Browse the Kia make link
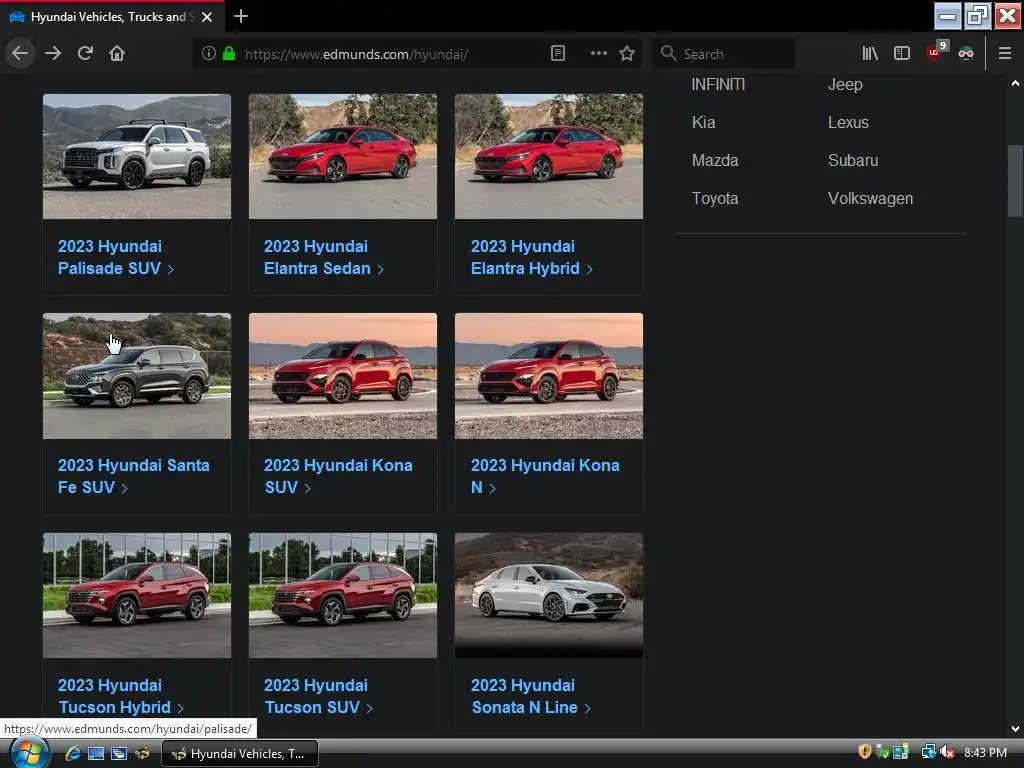This screenshot has height=768, width=1024. click(x=703, y=122)
